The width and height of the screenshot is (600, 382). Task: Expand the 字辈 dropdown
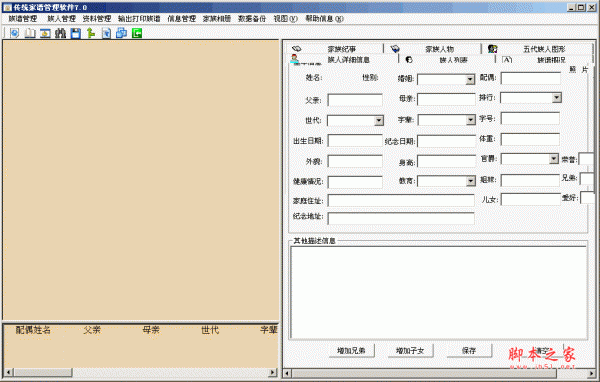[x=470, y=120]
